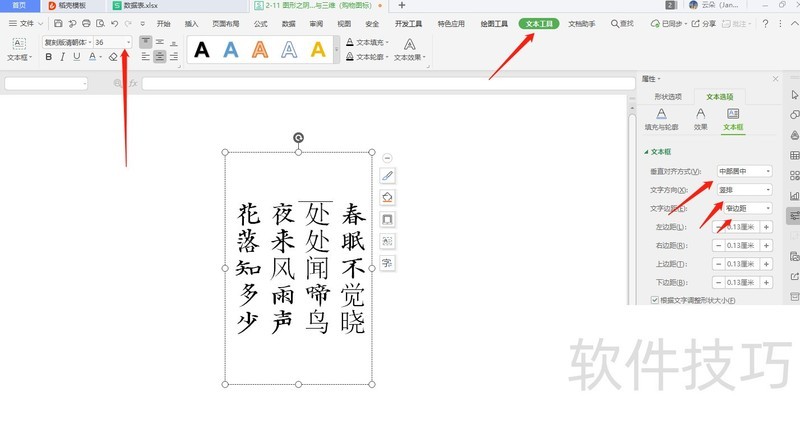Click the formula bar input field
The image size is (800, 424).
coord(388,83)
